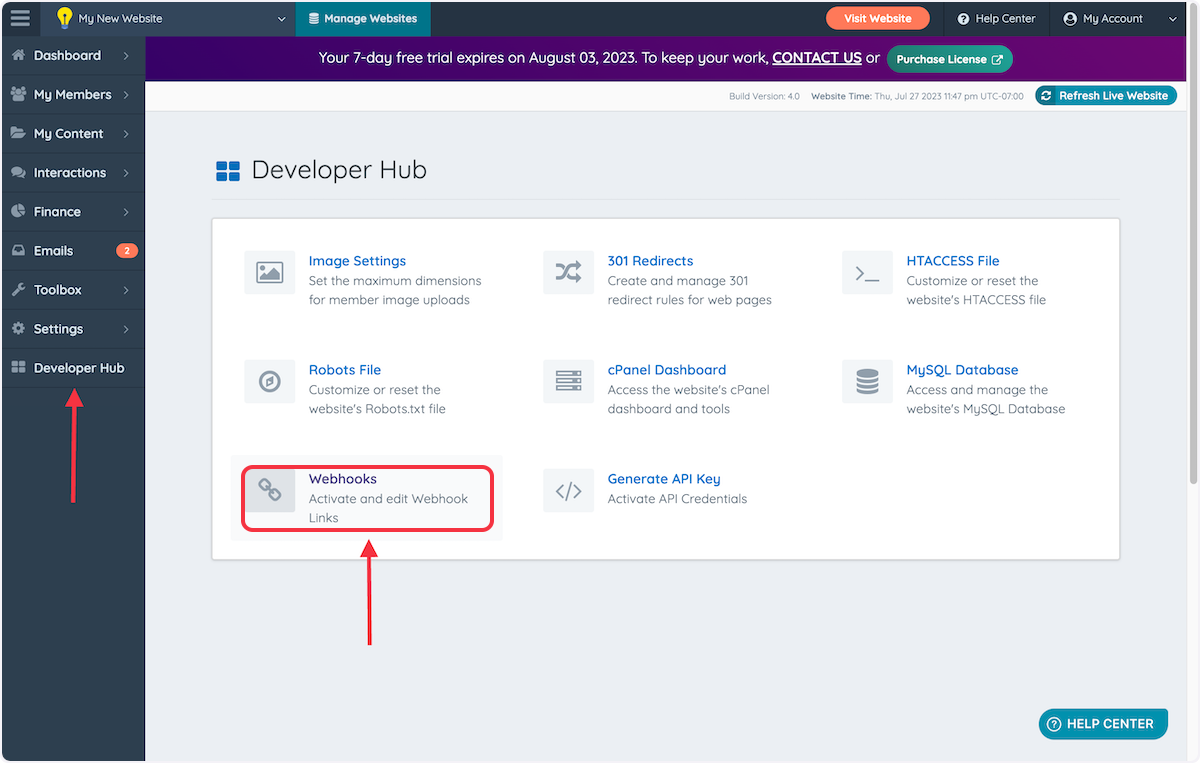Open My Content menu item
Screen dimensions: 1200x763
(73, 133)
